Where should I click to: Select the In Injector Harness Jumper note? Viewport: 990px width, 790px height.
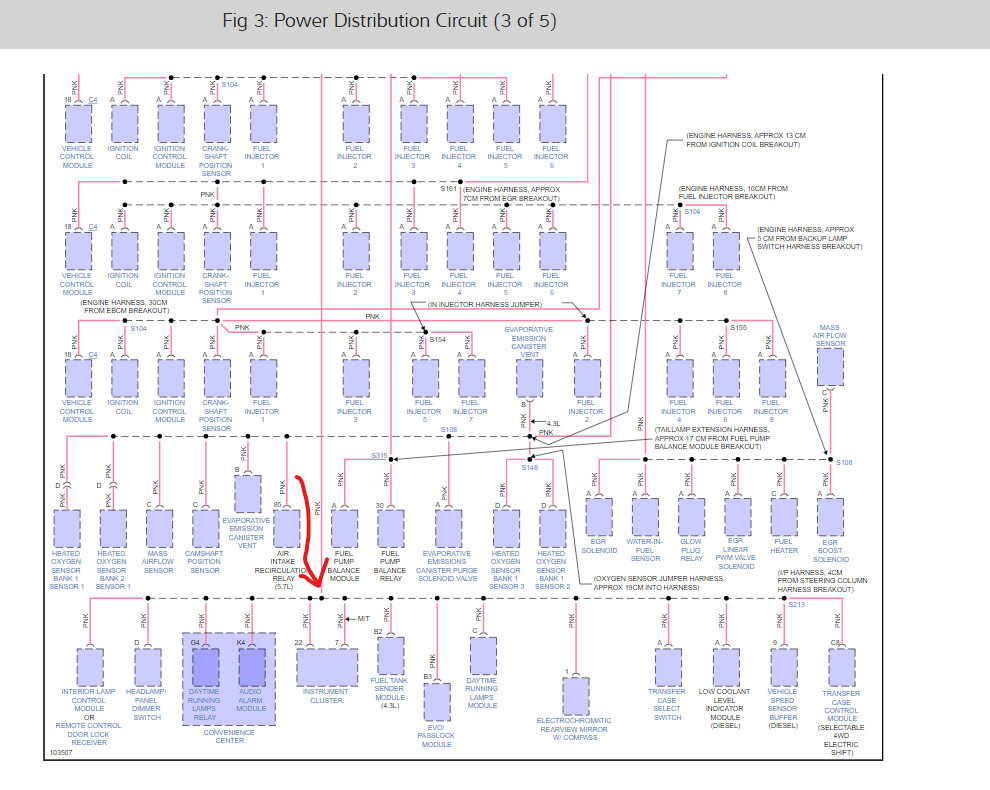tap(485, 304)
